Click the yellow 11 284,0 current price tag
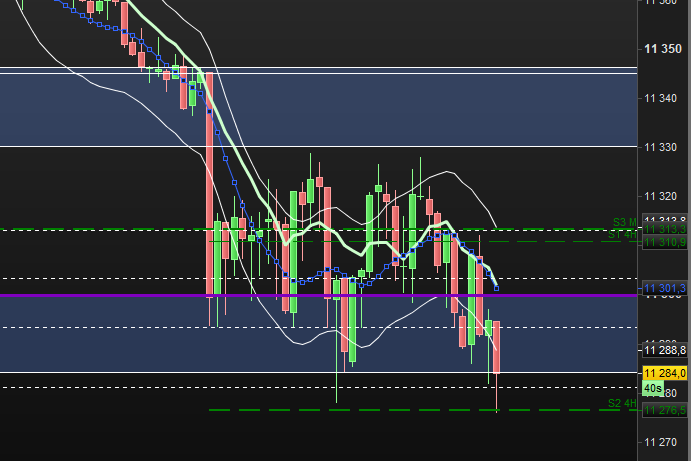691x461 pixels. (x=665, y=373)
